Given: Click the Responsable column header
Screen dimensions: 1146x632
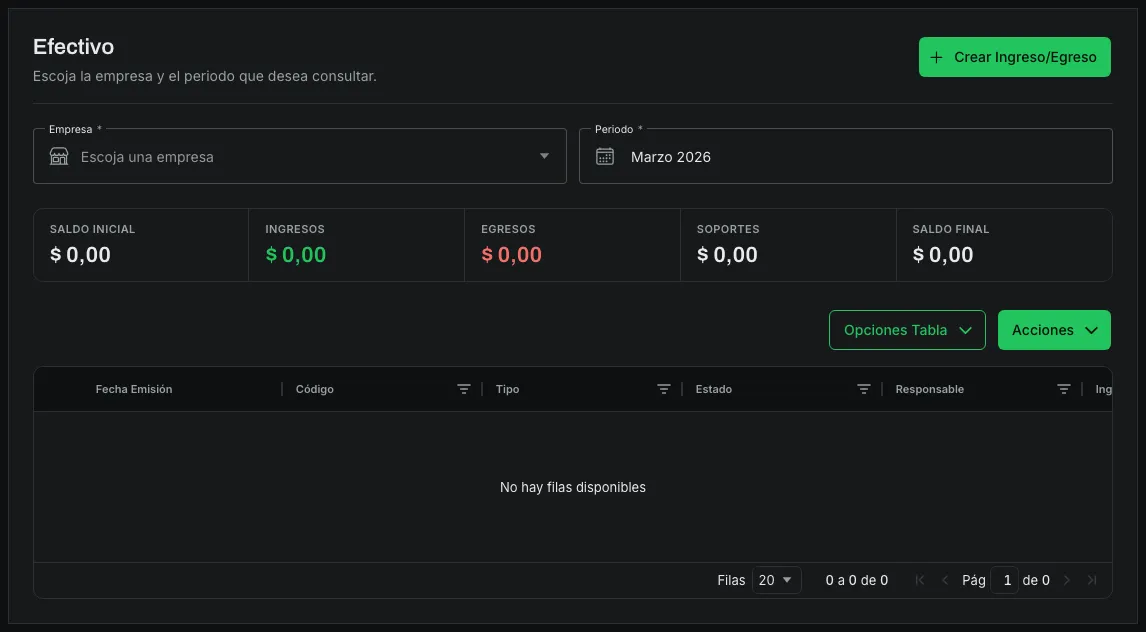Looking at the screenshot, I should coord(929,389).
